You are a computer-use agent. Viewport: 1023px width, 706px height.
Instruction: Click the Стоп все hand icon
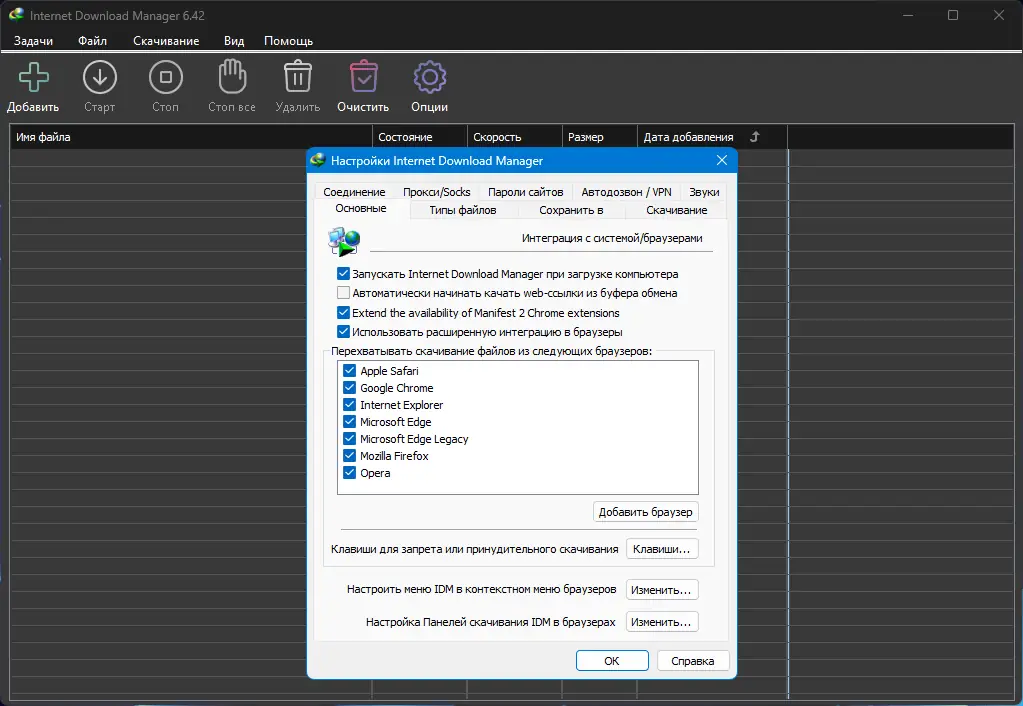tap(232, 77)
